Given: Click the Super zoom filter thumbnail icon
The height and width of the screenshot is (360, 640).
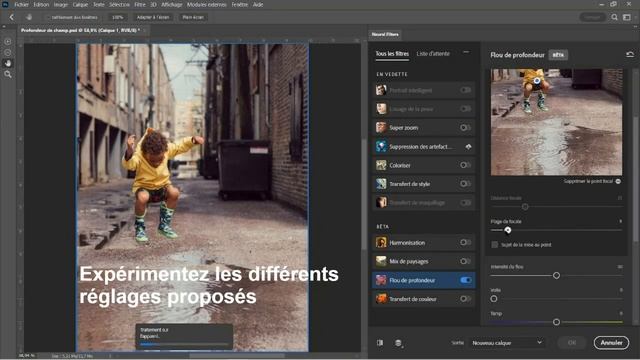Looking at the screenshot, I should point(381,127).
